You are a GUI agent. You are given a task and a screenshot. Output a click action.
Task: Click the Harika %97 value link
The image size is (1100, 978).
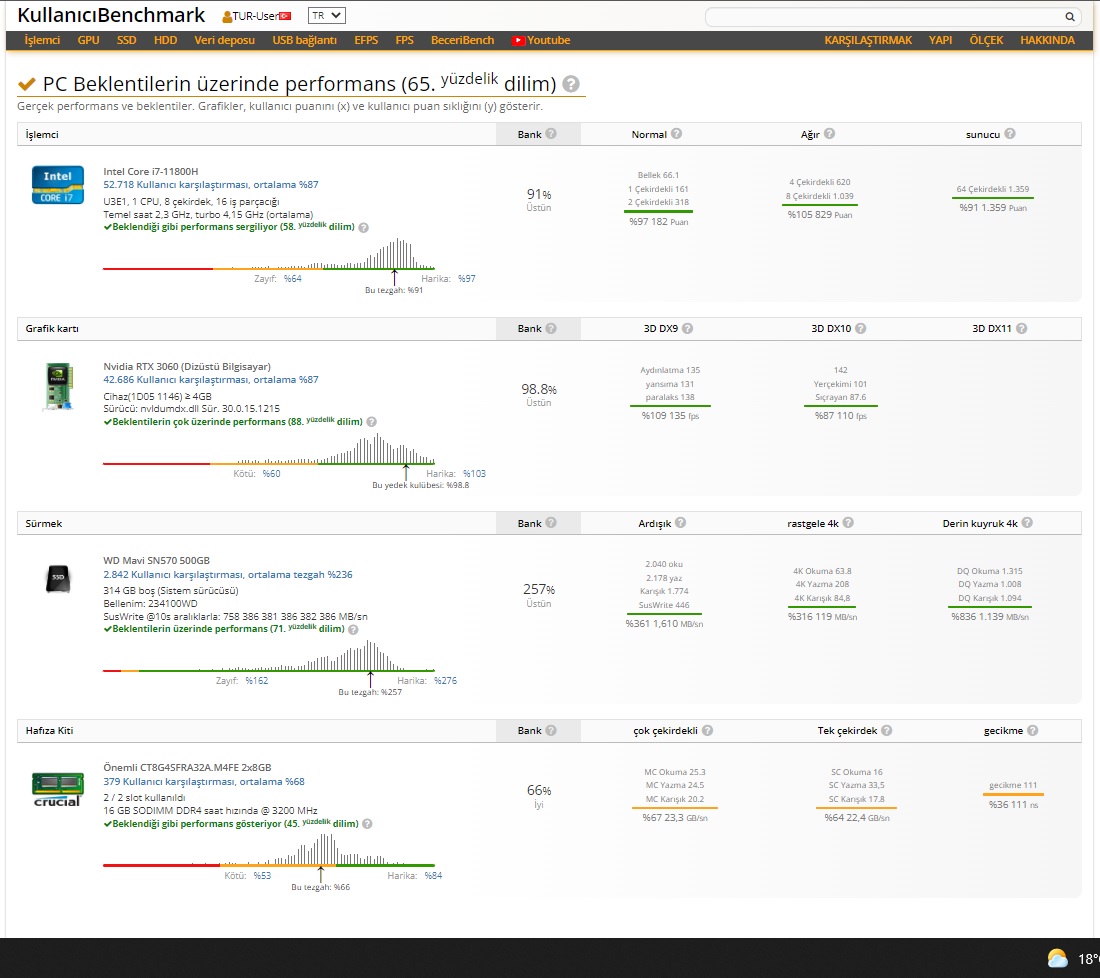[x=467, y=279]
